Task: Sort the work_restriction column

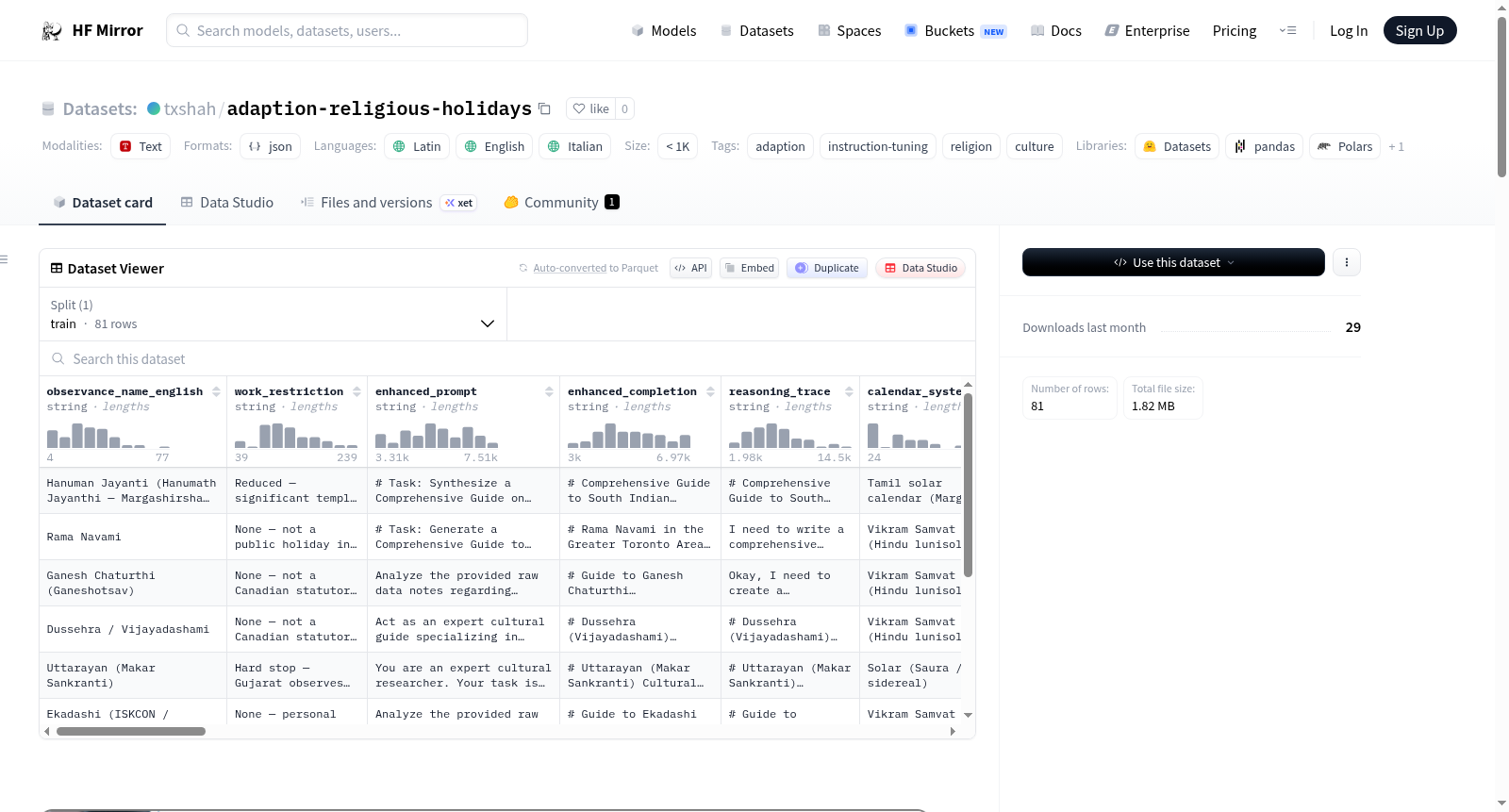Action: click(357, 391)
